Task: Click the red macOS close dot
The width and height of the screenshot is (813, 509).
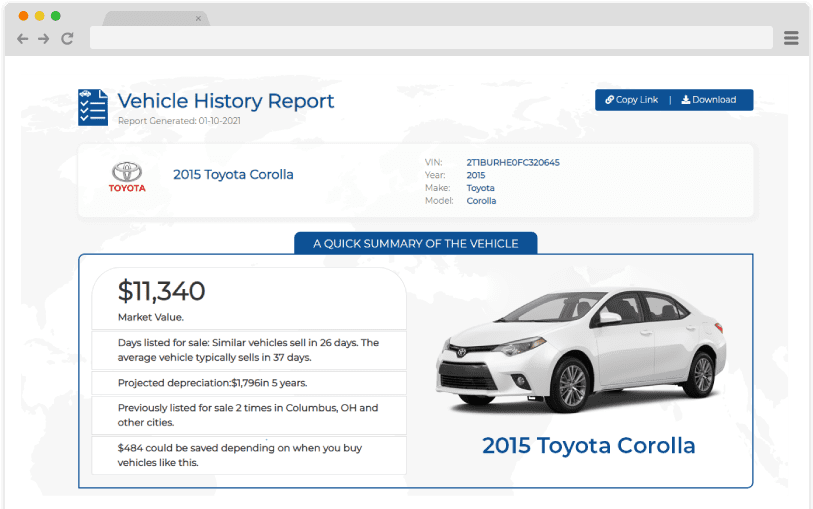Action: pos(23,16)
